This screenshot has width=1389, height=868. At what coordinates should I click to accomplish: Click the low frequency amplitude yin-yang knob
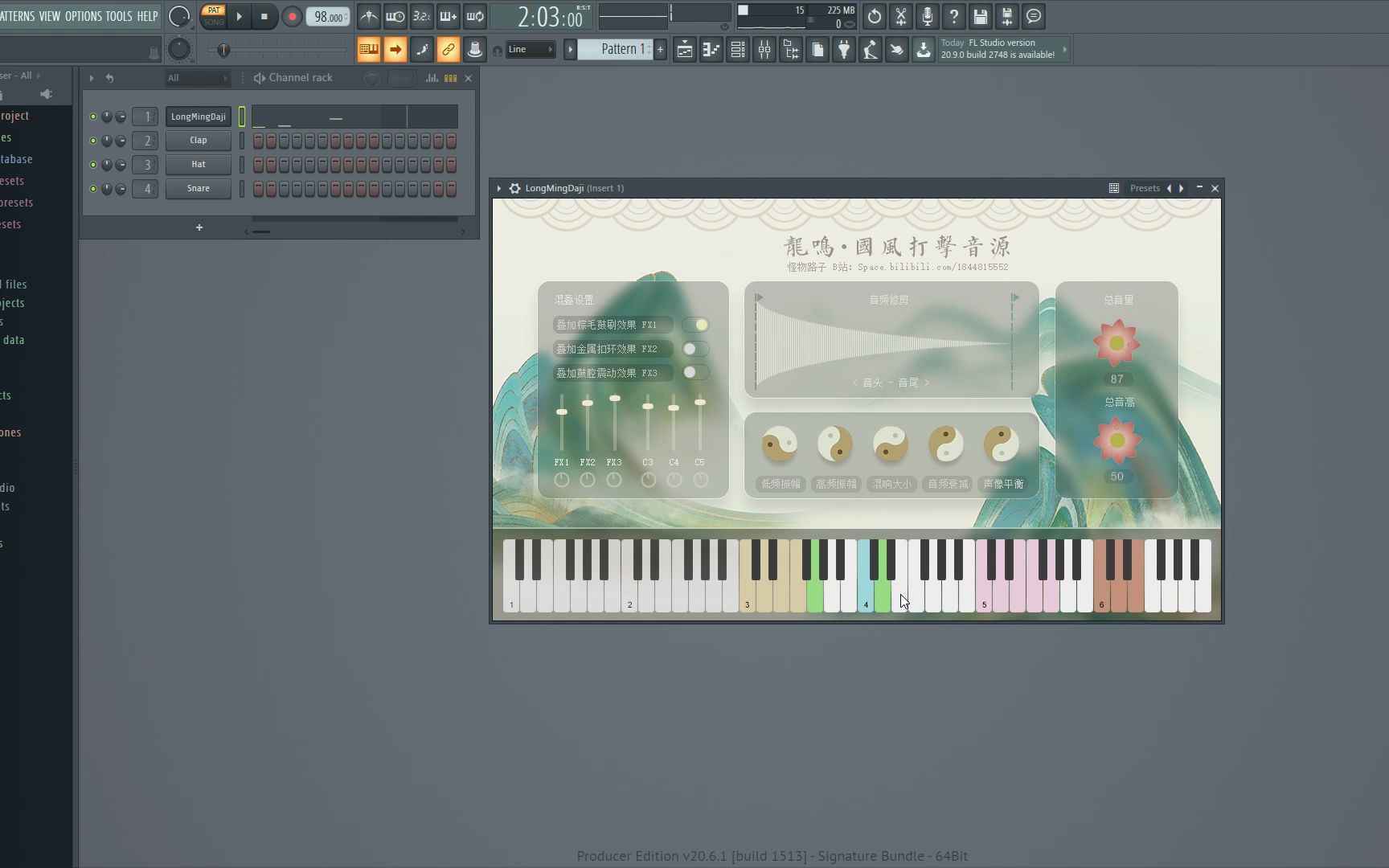coord(780,444)
